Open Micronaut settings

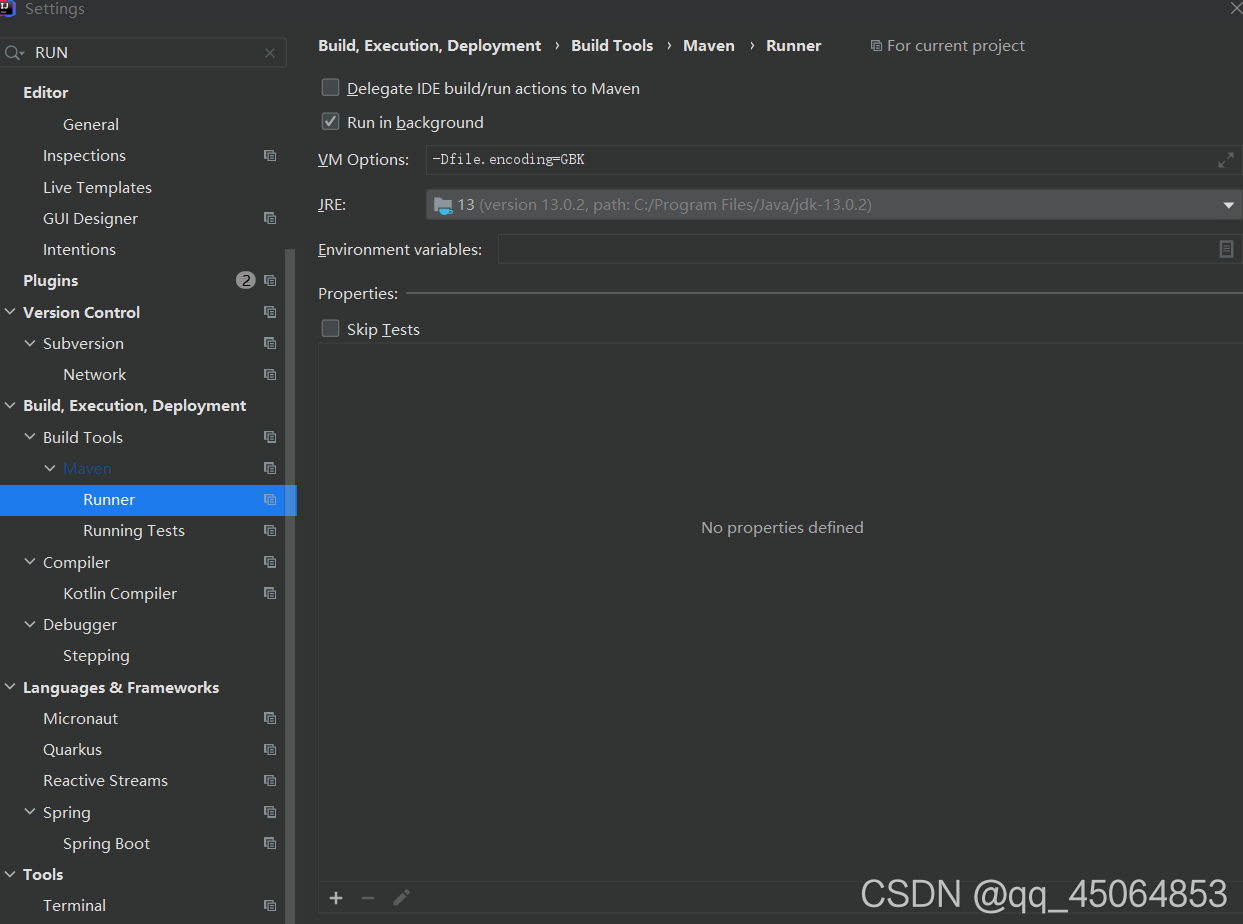point(80,718)
